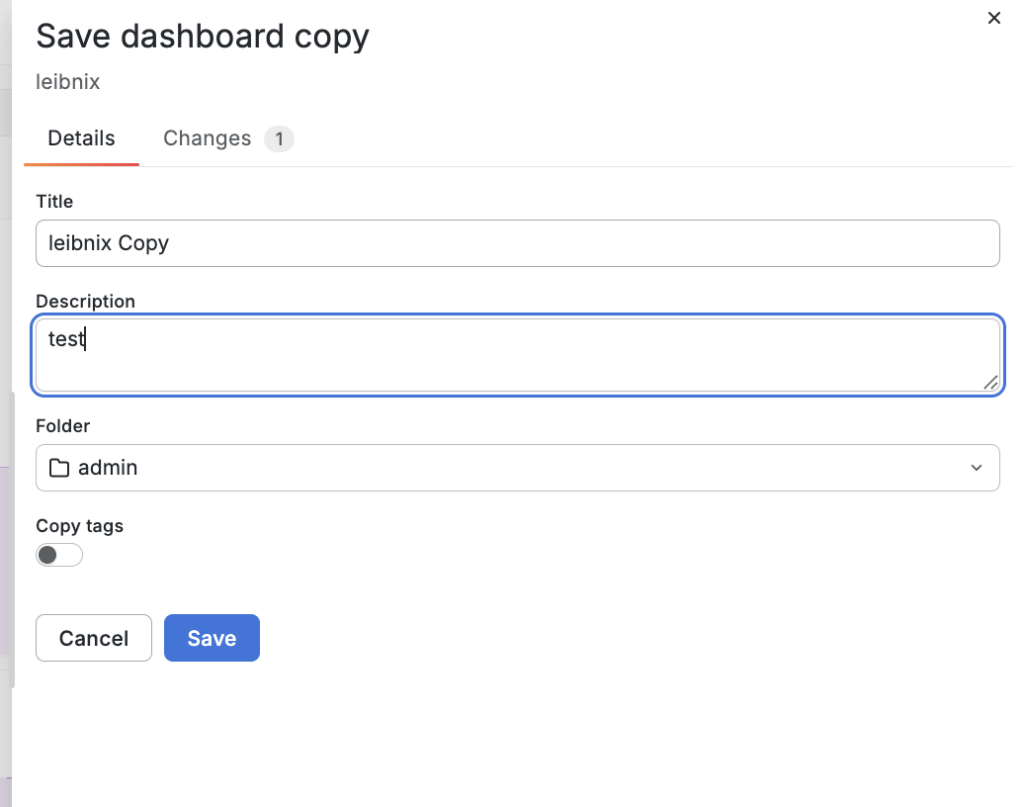Click the Title field label

pyautogui.click(x=54, y=201)
